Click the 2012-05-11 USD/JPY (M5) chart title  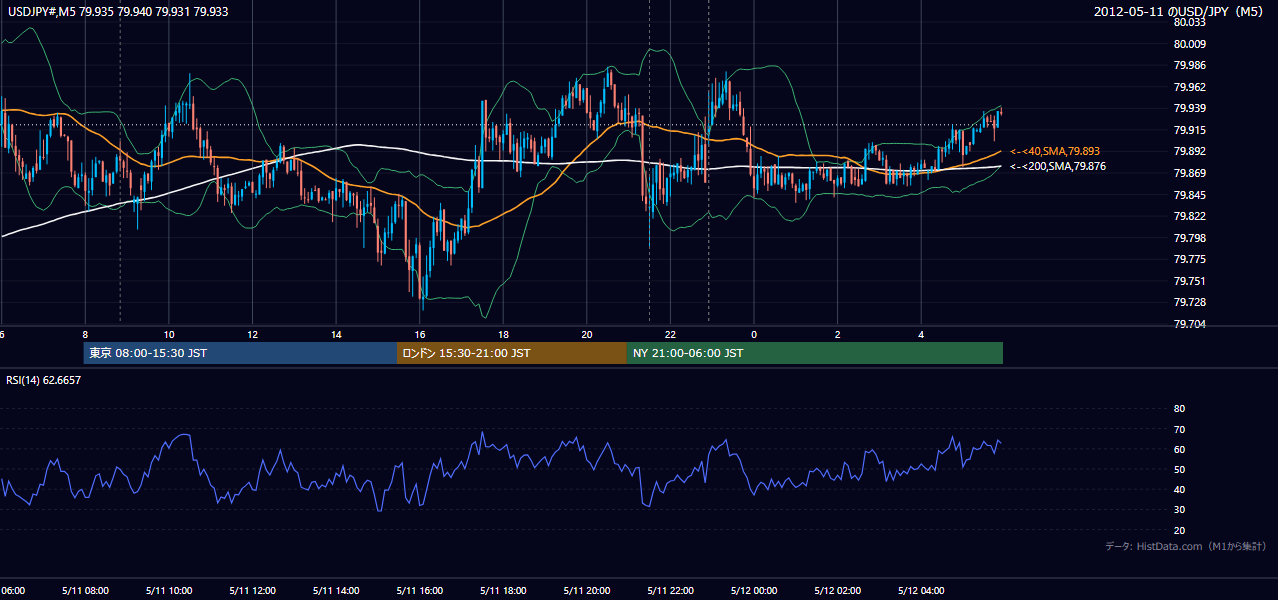(x=1180, y=11)
